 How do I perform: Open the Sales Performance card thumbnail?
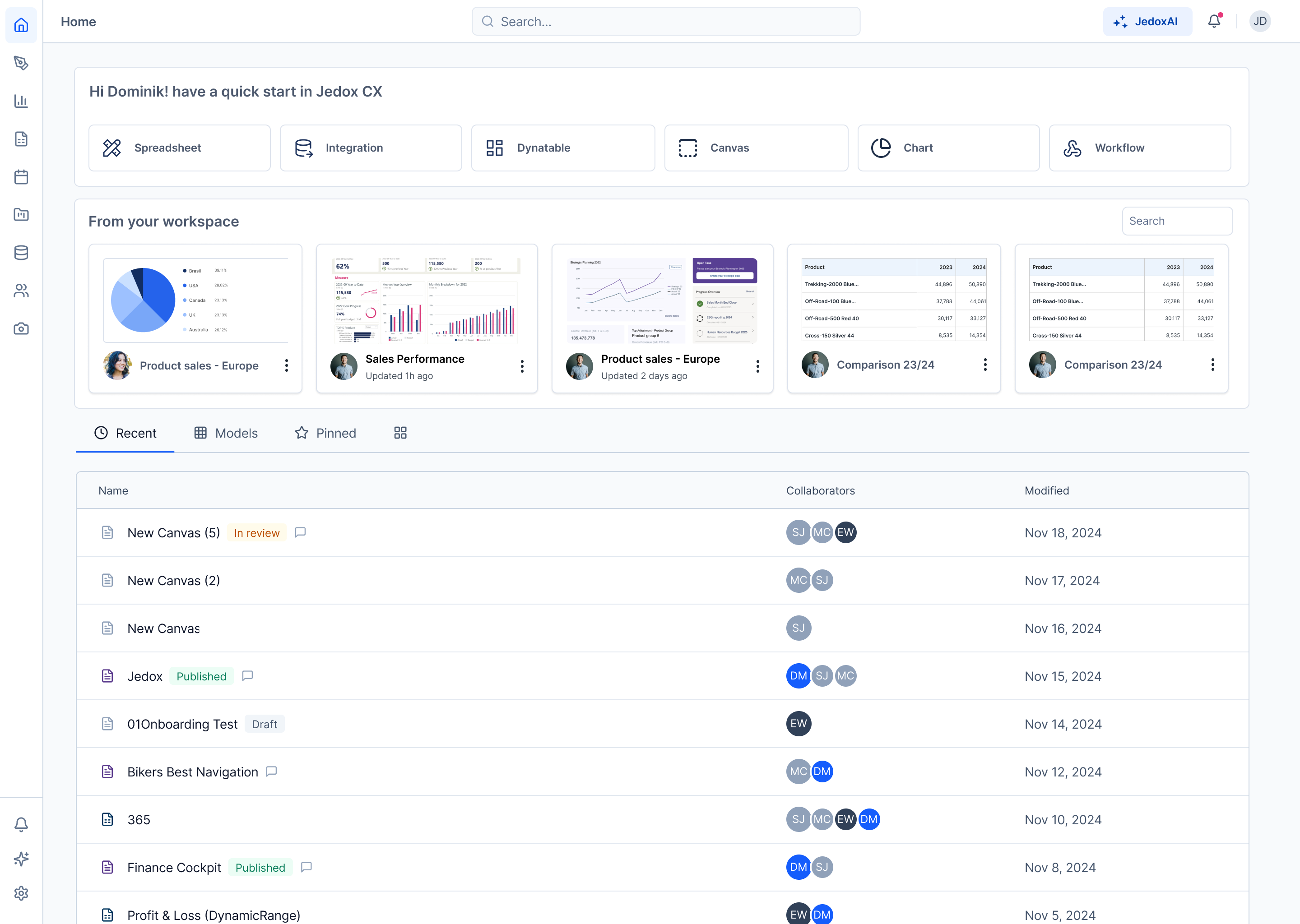point(426,300)
